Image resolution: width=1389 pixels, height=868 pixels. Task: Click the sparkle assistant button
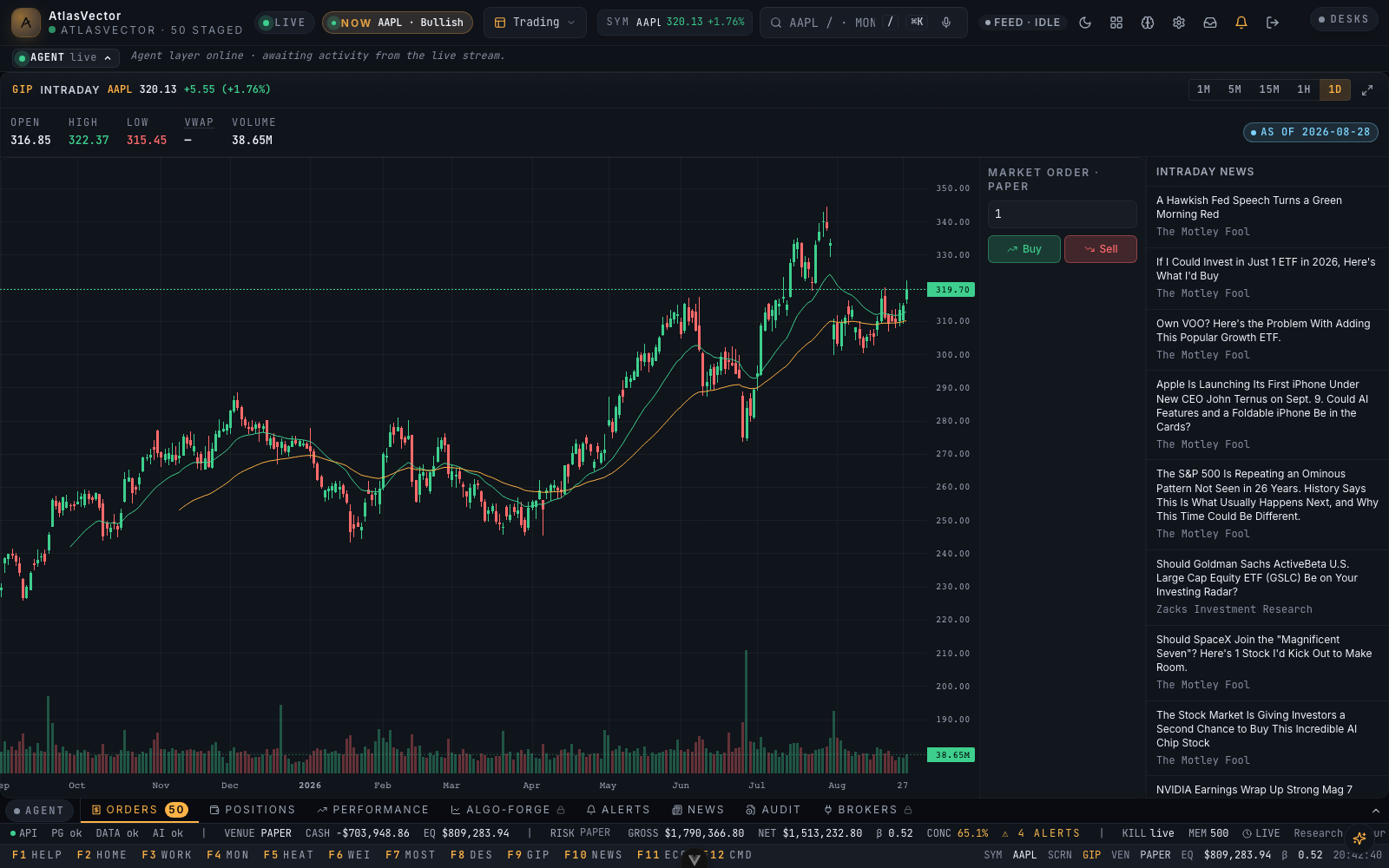click(1359, 838)
